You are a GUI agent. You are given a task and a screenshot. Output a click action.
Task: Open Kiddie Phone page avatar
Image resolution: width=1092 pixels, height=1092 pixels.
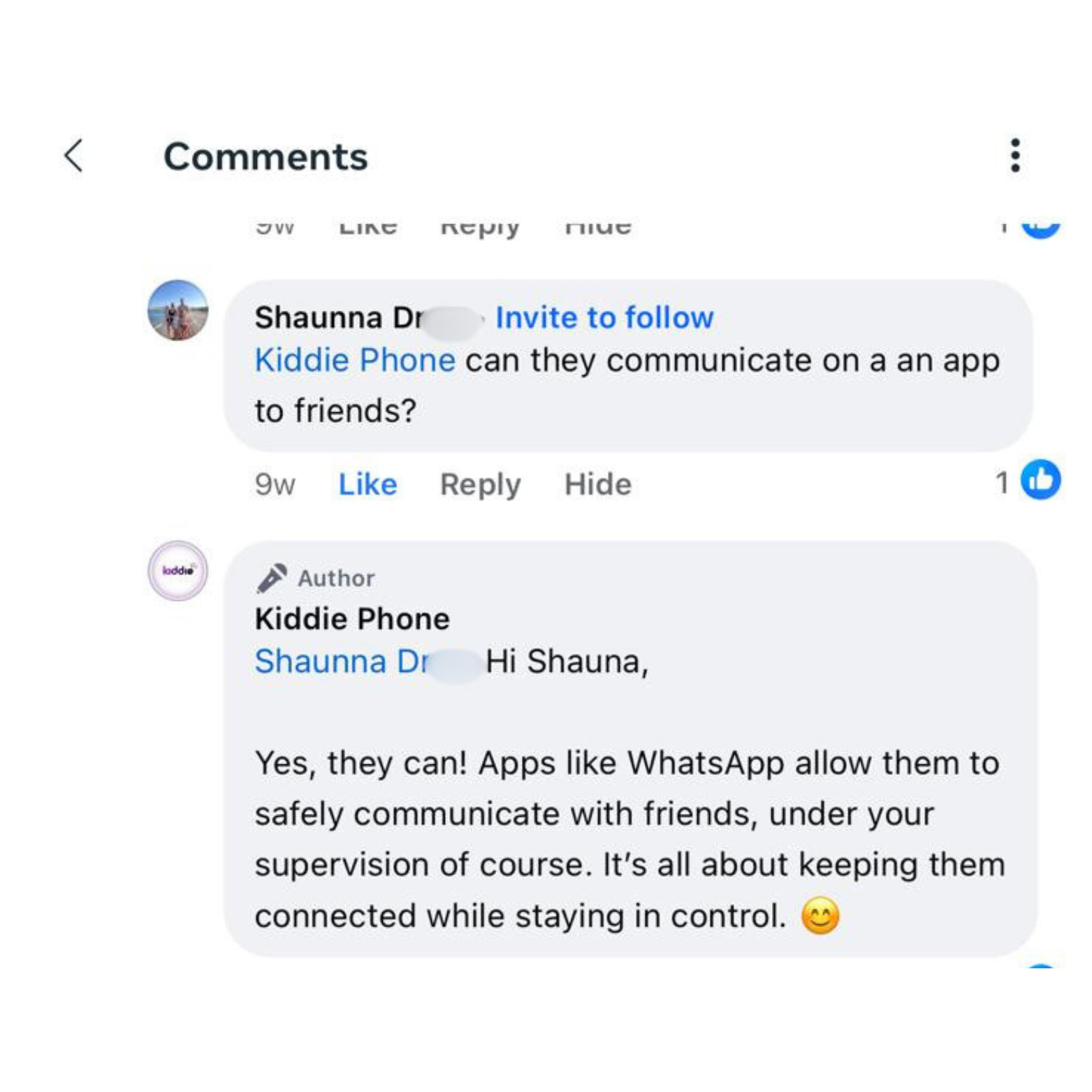click(x=177, y=571)
